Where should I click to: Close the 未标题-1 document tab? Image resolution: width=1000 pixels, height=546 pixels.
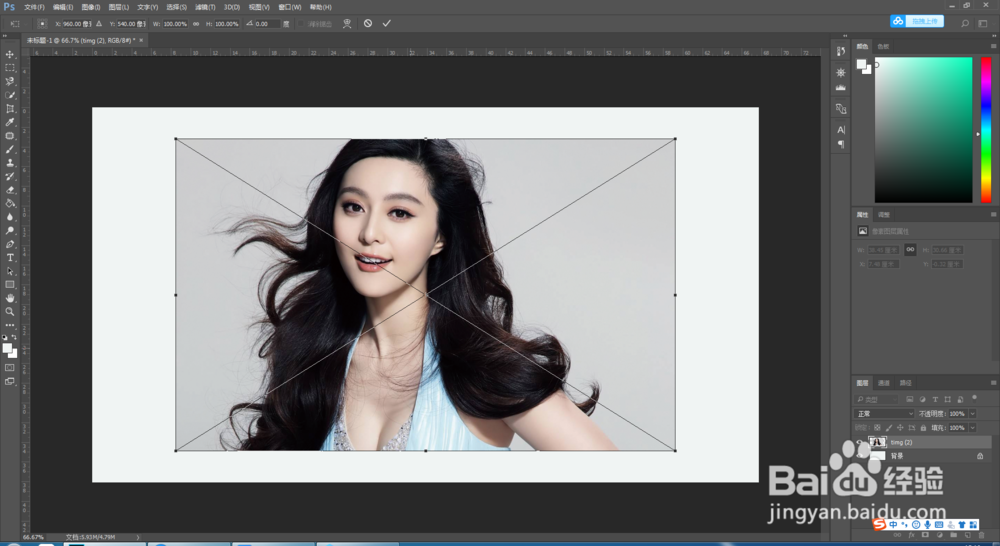point(141,40)
